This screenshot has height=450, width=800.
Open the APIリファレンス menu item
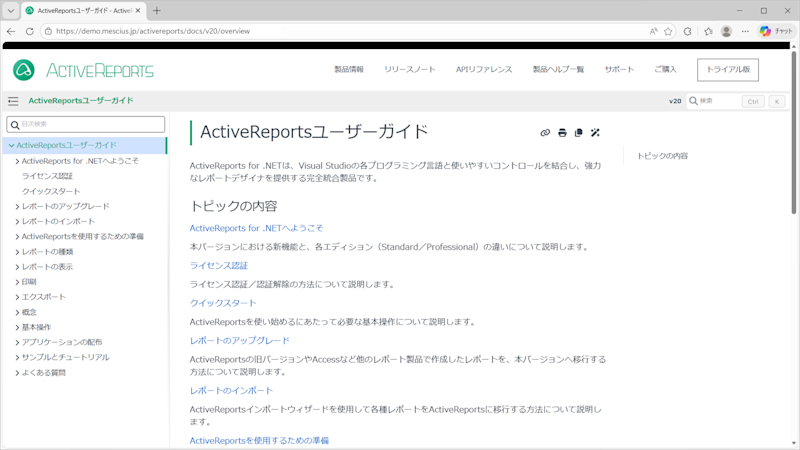click(484, 69)
